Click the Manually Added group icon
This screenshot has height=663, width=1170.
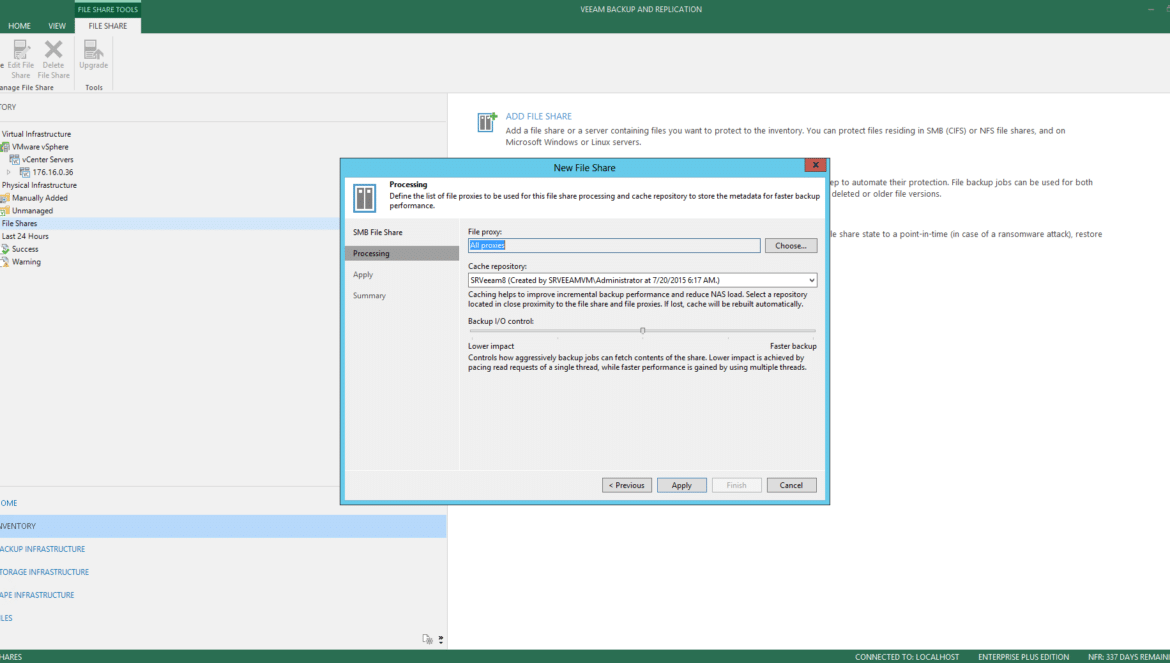click(4, 198)
